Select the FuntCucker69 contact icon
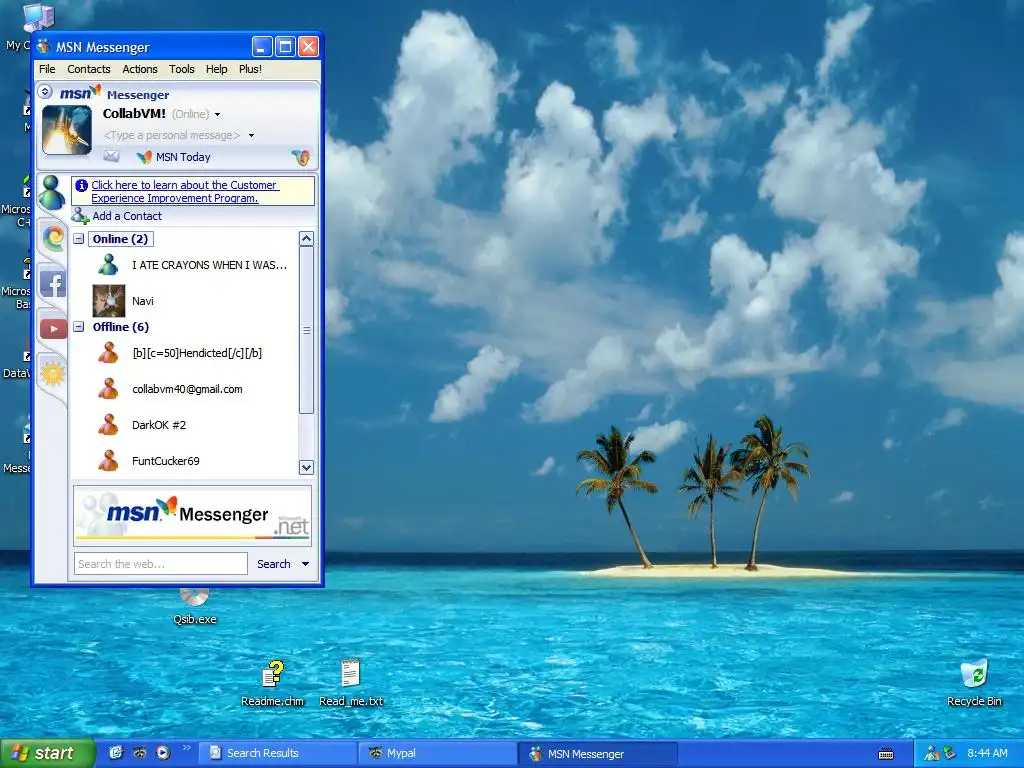This screenshot has width=1024, height=768. pos(108,460)
